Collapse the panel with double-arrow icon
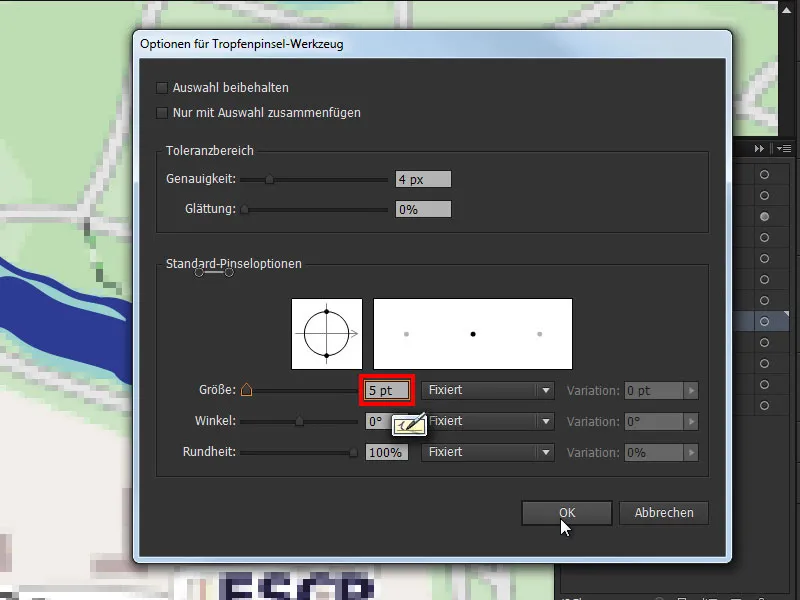The image size is (800, 600). (x=759, y=148)
